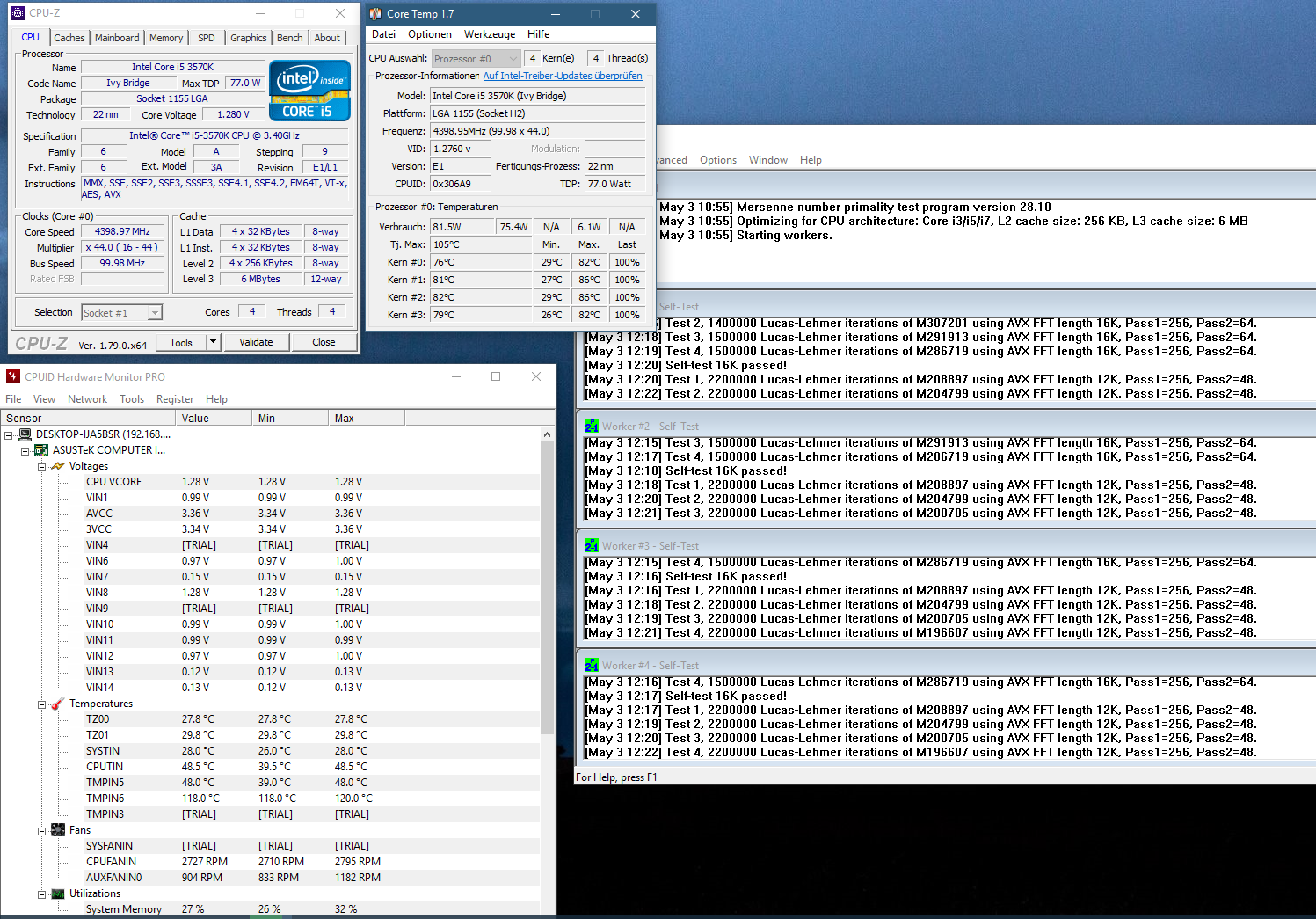Click the Utilizations category icon
1316x919 pixels.
(58, 893)
